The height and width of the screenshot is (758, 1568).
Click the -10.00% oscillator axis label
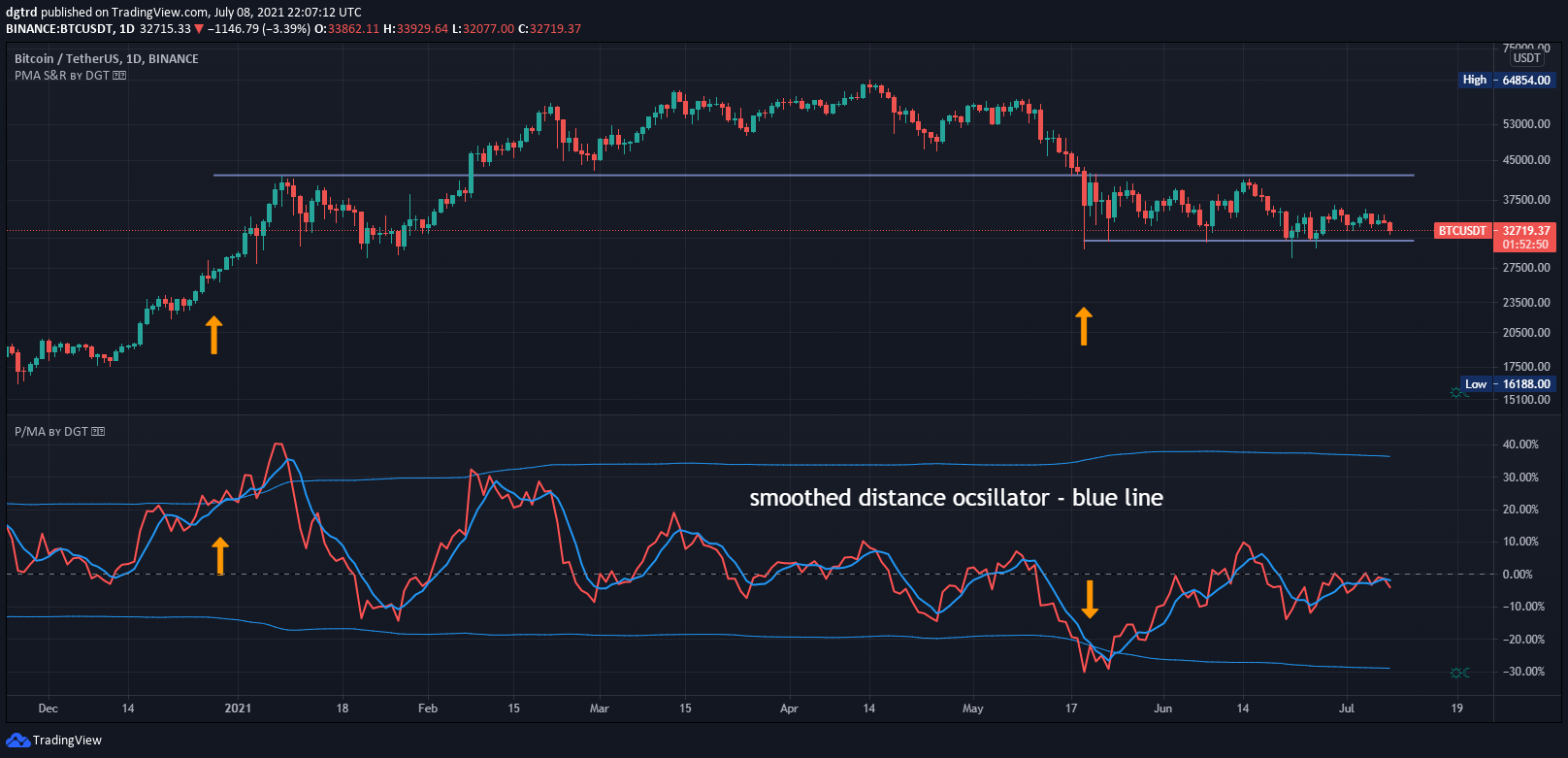(1523, 607)
